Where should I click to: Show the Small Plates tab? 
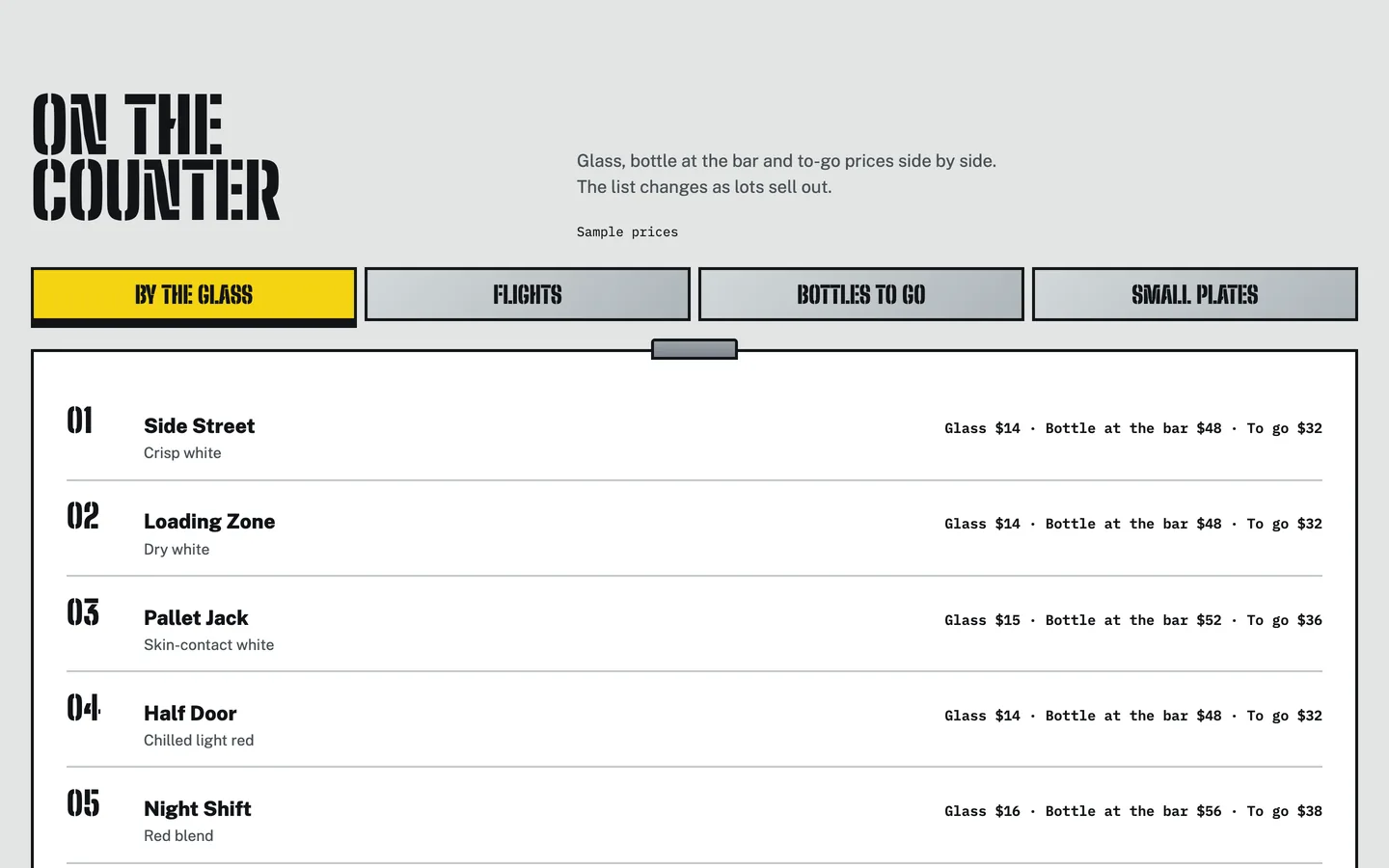pyautogui.click(x=1195, y=294)
